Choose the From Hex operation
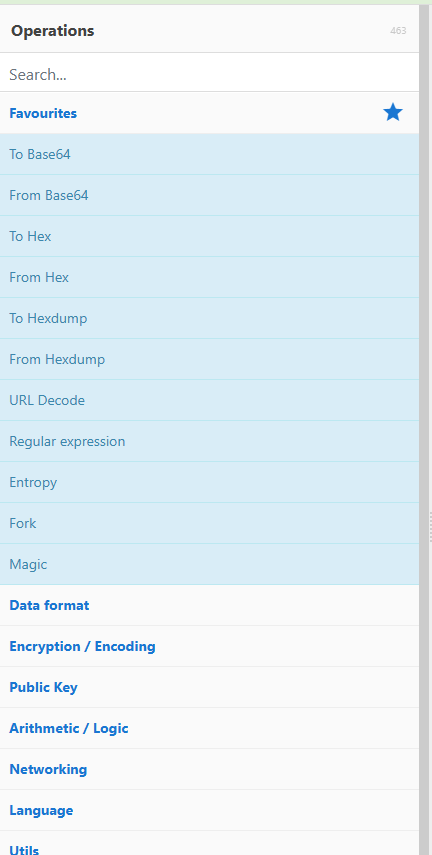This screenshot has height=855, width=432. coord(209,277)
